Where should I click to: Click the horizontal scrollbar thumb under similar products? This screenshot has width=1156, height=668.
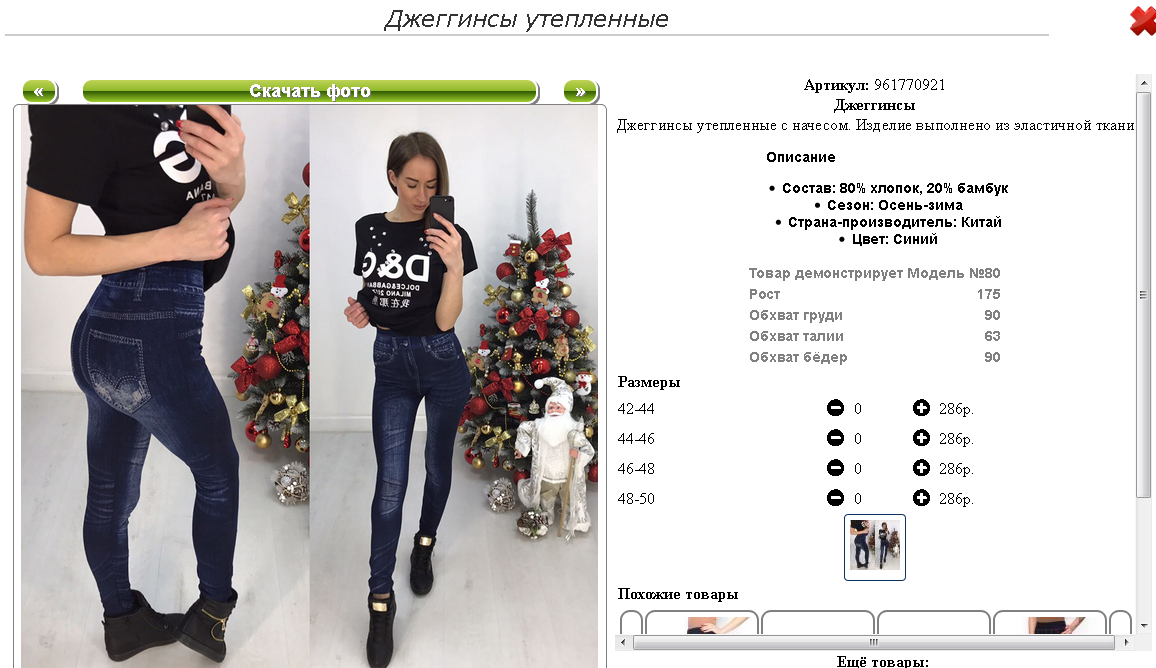(x=874, y=642)
